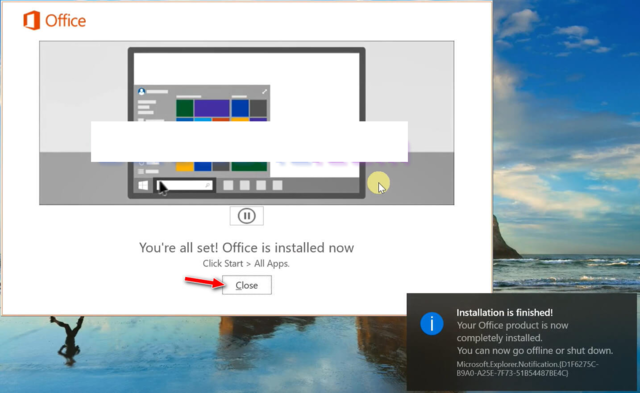Image resolution: width=640 pixels, height=393 pixels.
Task: Click the search box in the illustrated taskbar
Action: pos(184,185)
